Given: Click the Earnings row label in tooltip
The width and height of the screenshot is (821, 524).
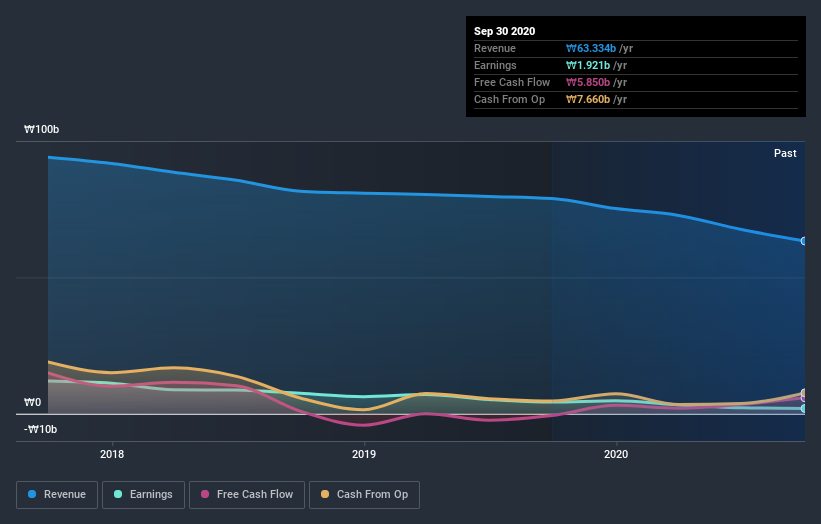Looking at the screenshot, I should point(495,65).
